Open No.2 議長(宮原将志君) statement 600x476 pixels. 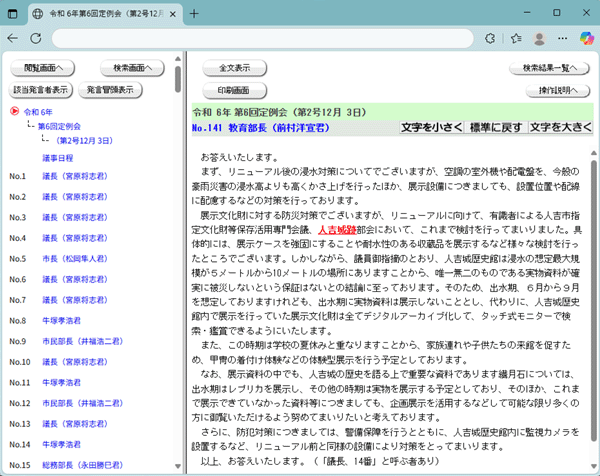(75, 197)
